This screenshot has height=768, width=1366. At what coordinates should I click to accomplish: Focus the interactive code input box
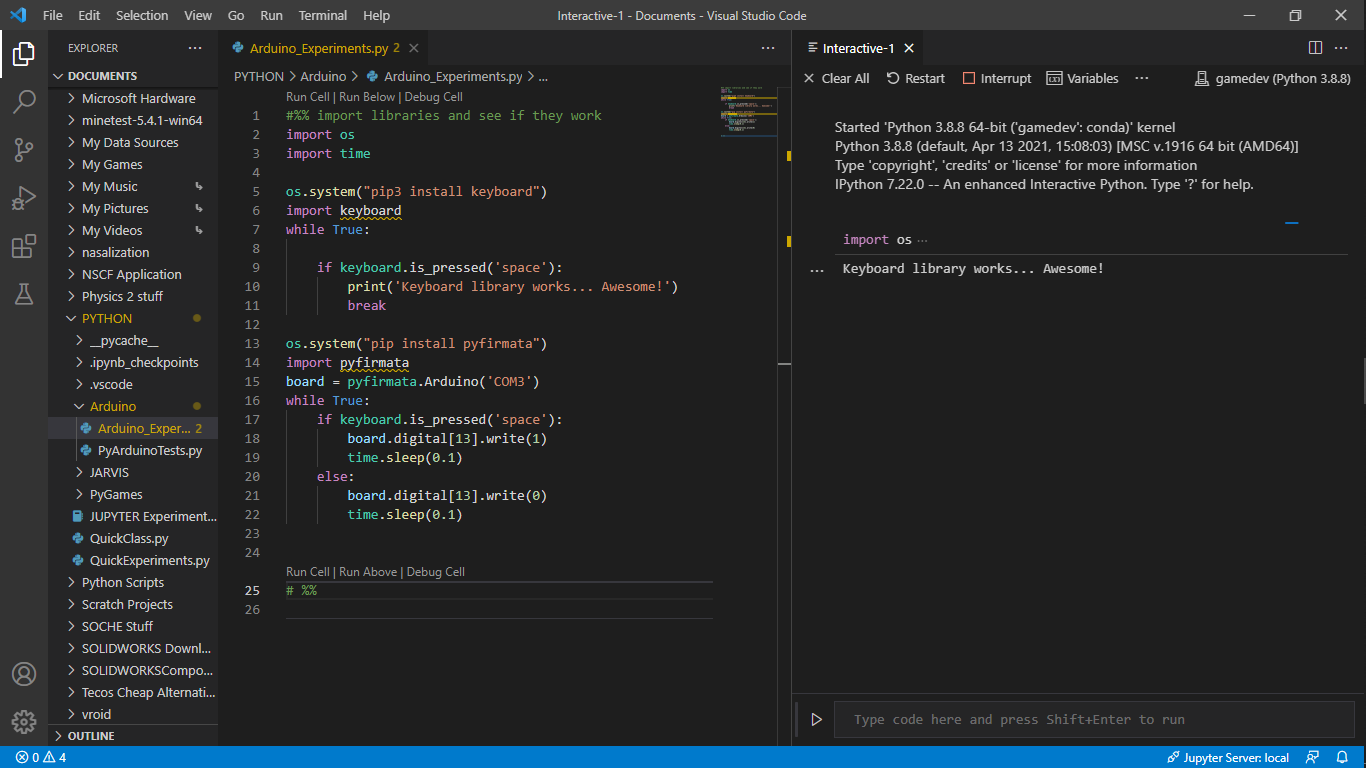click(x=1090, y=719)
